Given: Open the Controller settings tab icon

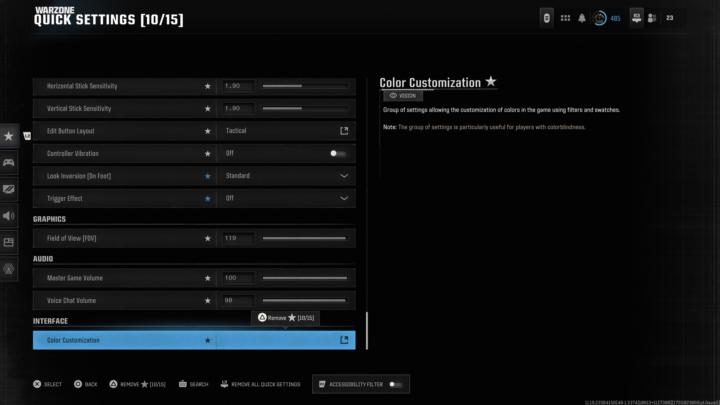Looking at the screenshot, I should 9,162.
